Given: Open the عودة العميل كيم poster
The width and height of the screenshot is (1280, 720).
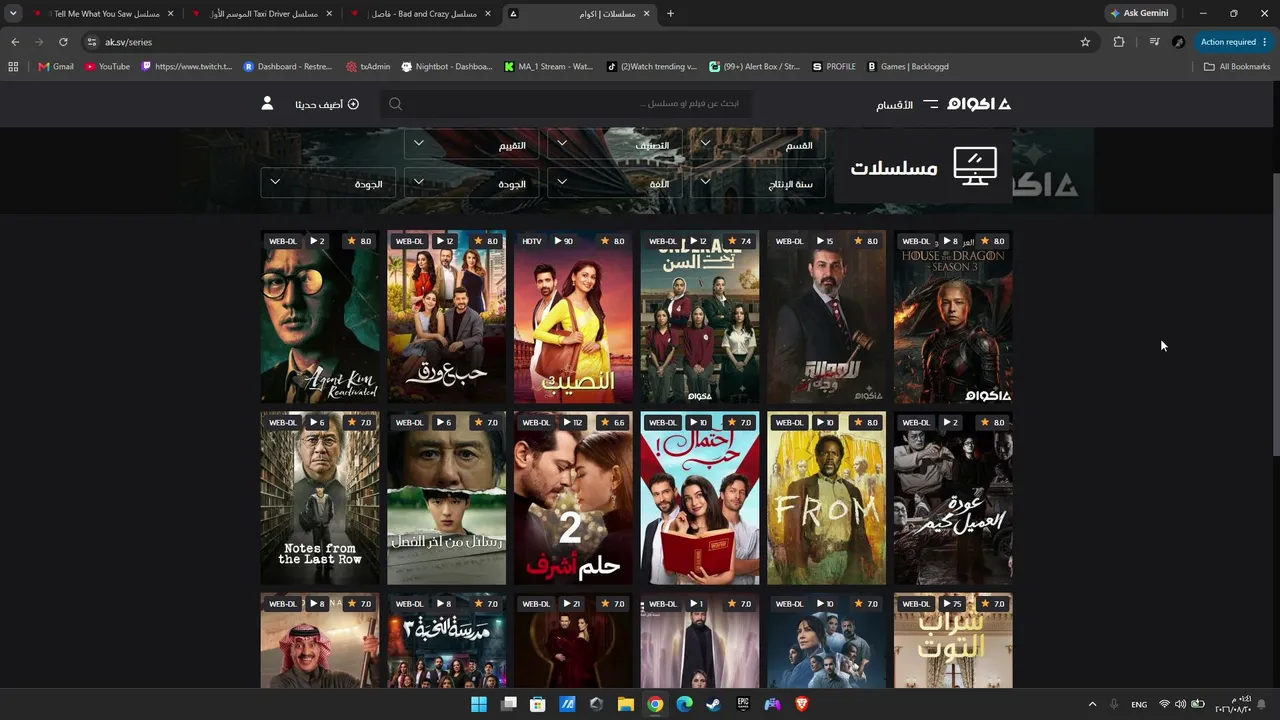Looking at the screenshot, I should point(953,498).
